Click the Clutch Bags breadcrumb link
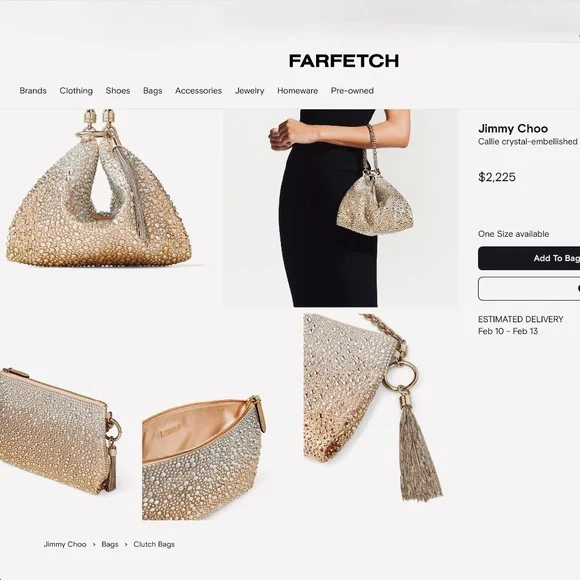 (x=154, y=544)
